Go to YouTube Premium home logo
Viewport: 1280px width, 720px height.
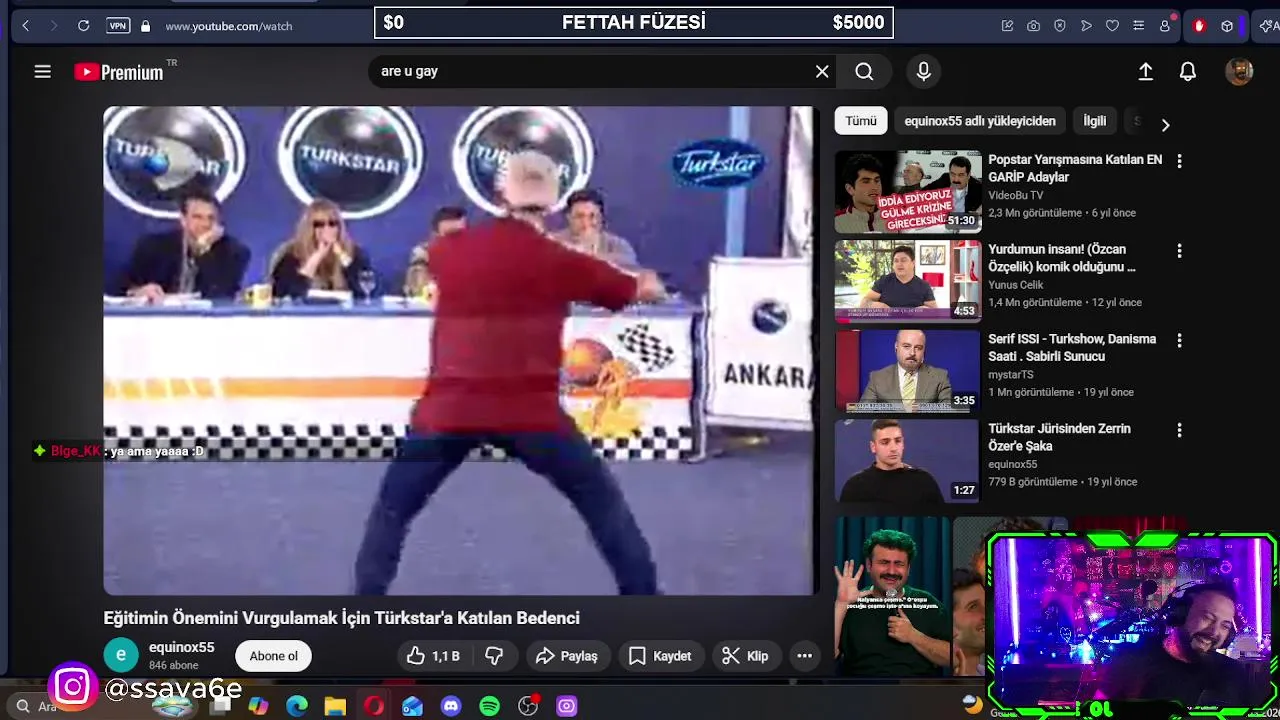pos(119,72)
